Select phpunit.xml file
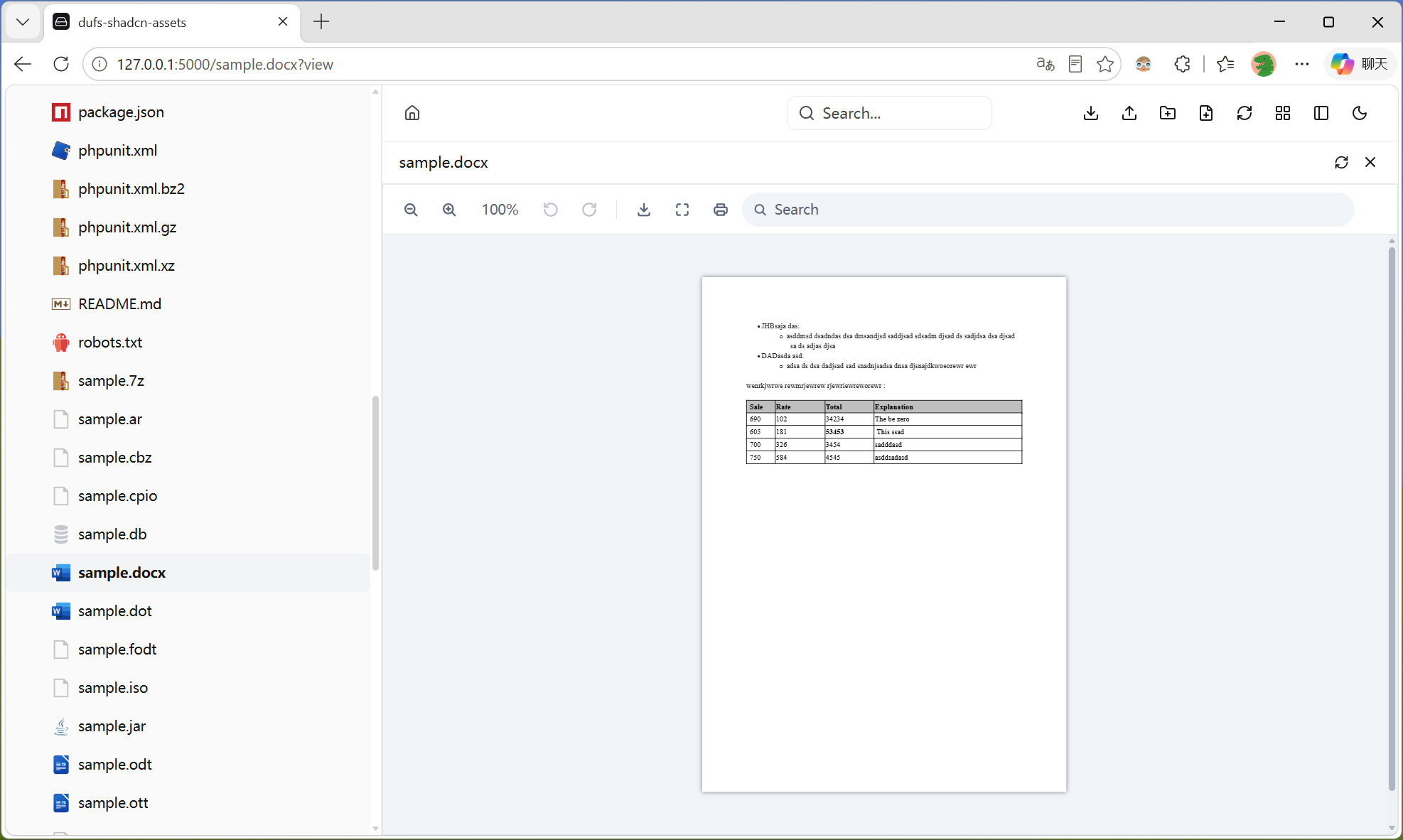 tap(188, 151)
